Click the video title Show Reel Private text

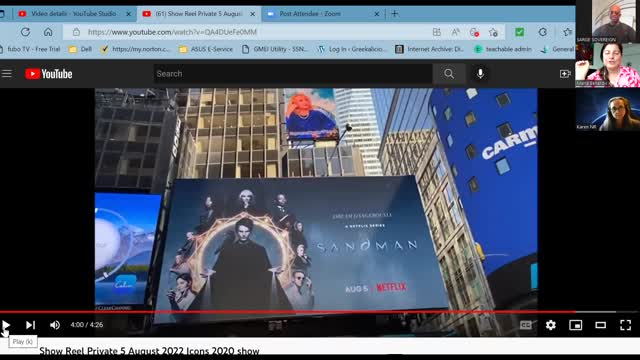tap(149, 350)
